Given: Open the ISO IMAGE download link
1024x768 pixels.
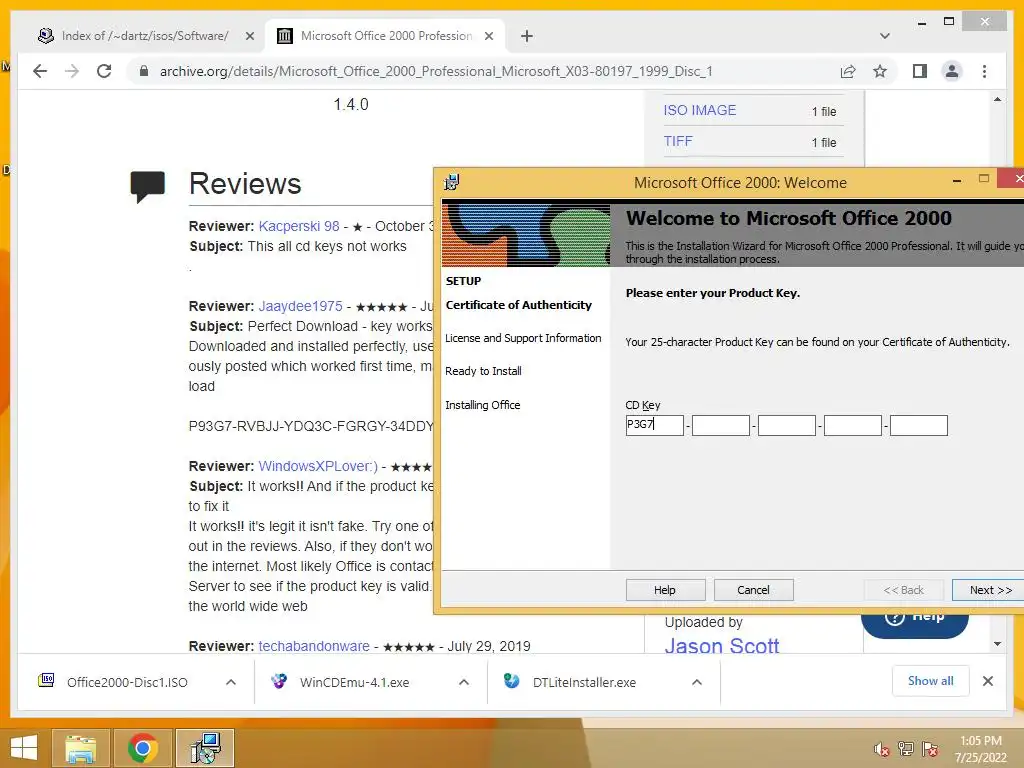Looking at the screenshot, I should (699, 110).
